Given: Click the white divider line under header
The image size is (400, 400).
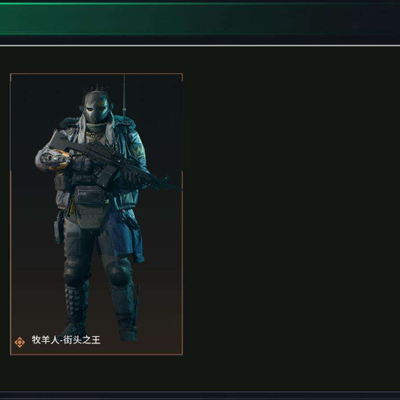Looking at the screenshot, I should [200, 46].
